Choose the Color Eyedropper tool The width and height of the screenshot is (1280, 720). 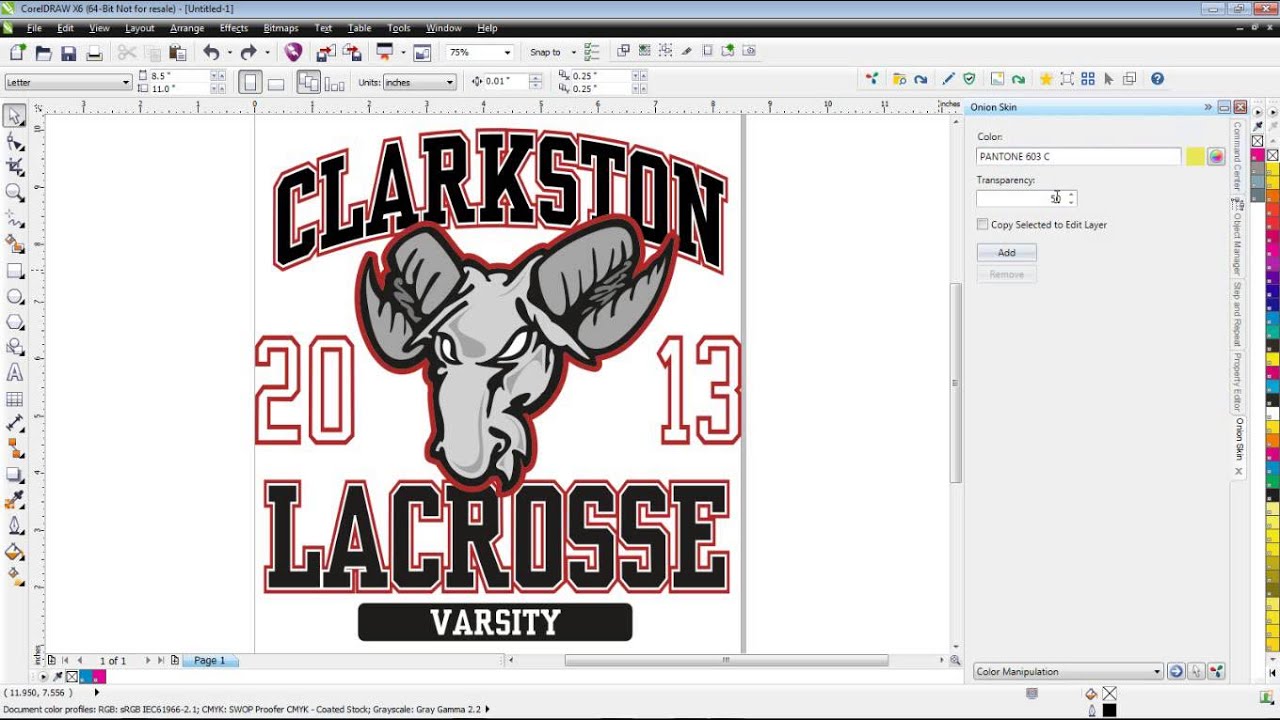click(15, 501)
